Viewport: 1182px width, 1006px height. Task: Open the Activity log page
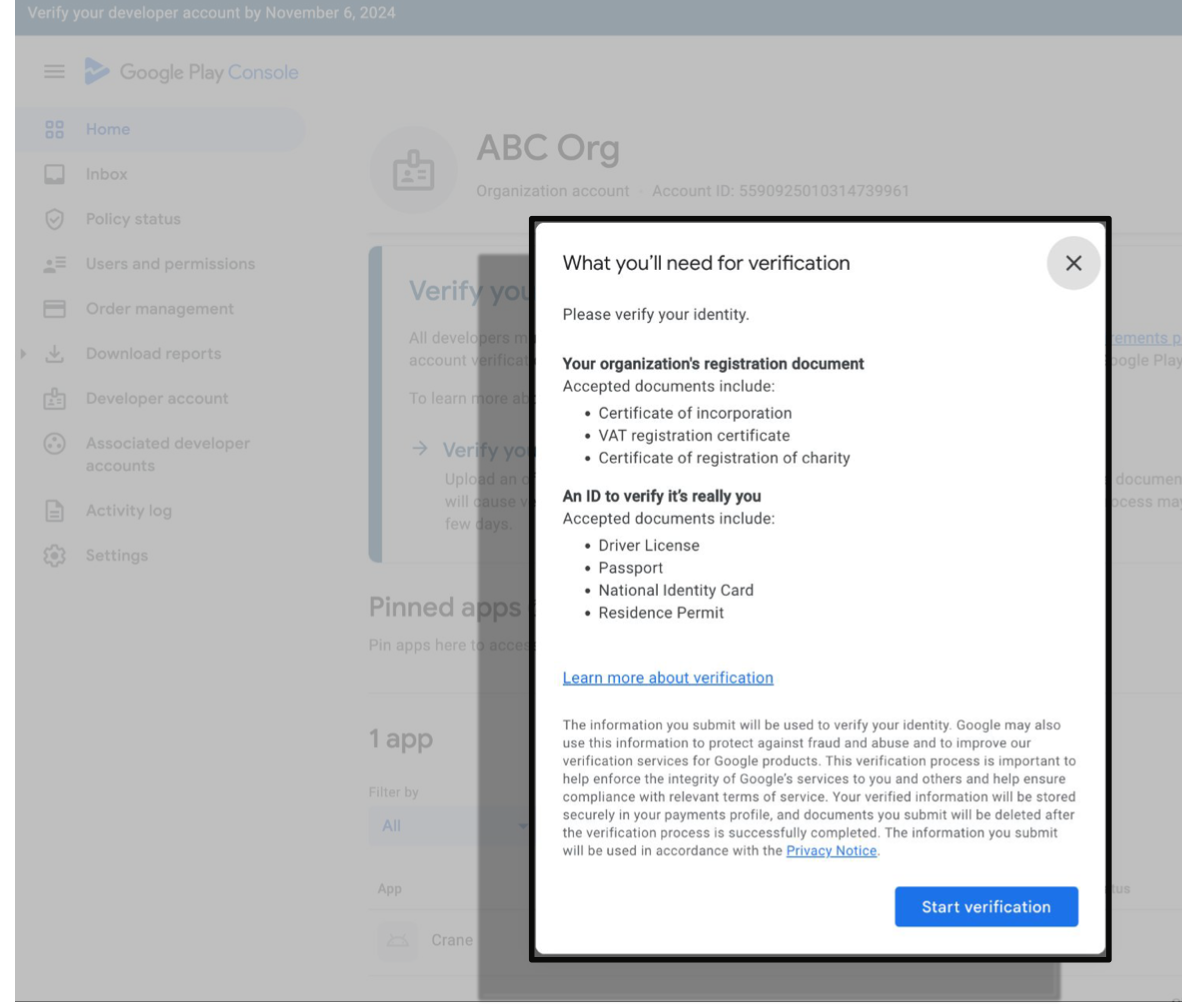point(129,511)
